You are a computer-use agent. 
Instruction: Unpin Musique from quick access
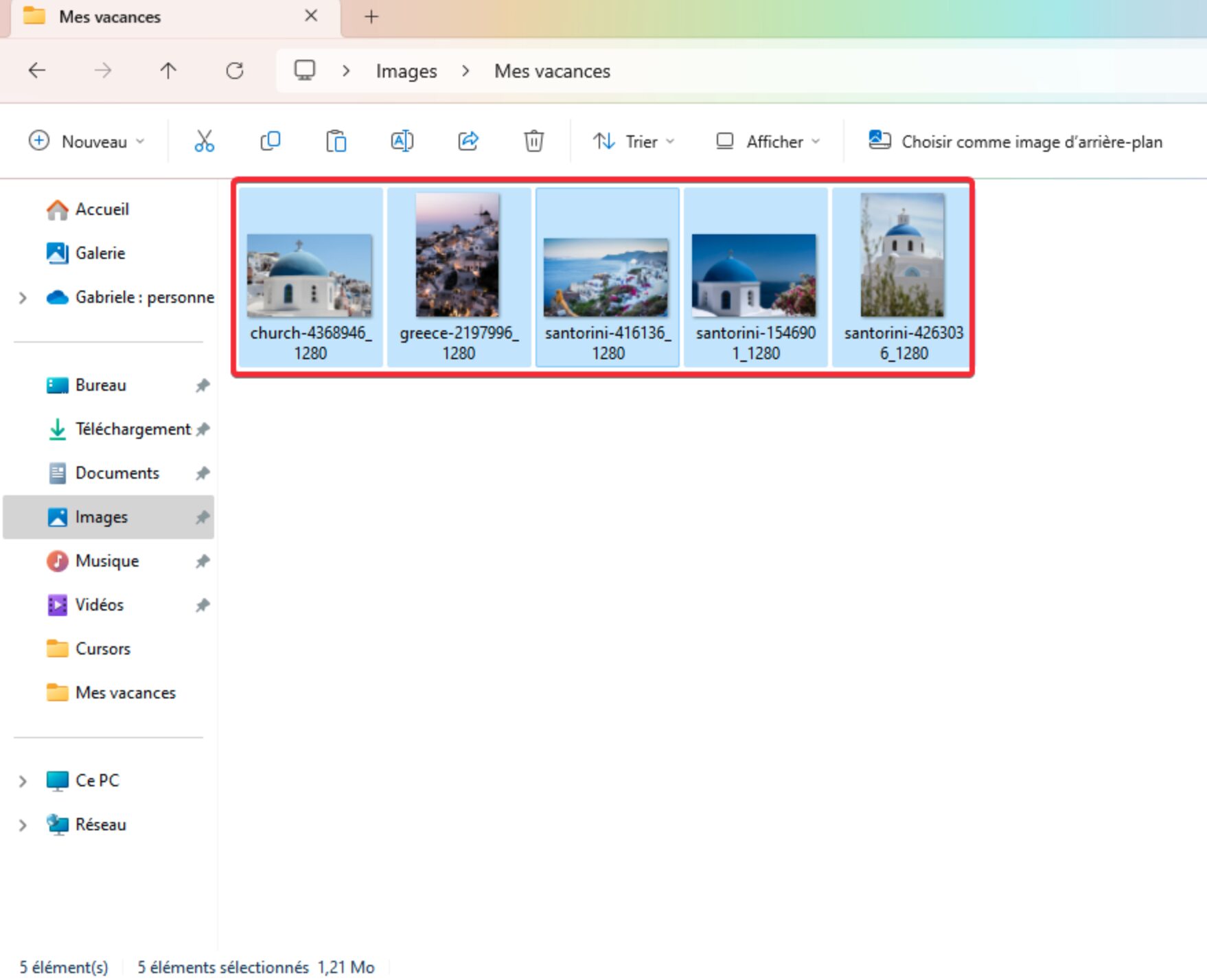(x=203, y=561)
